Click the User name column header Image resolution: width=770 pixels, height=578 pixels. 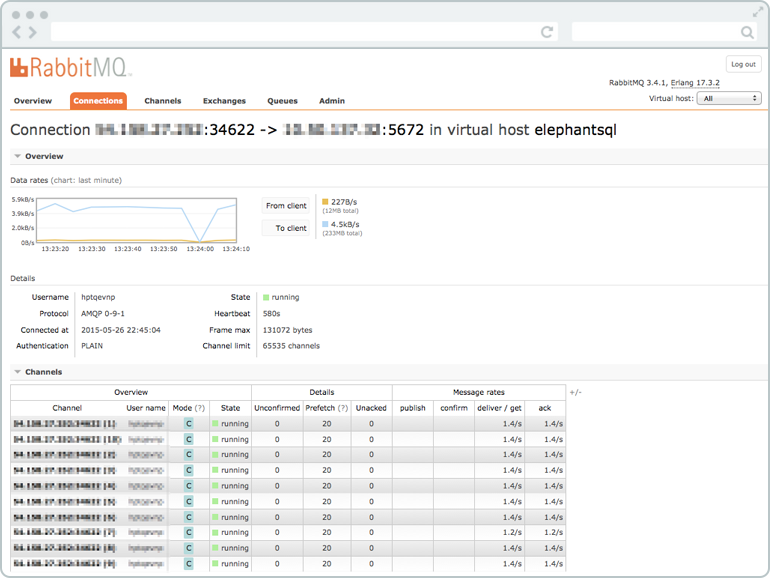146,408
